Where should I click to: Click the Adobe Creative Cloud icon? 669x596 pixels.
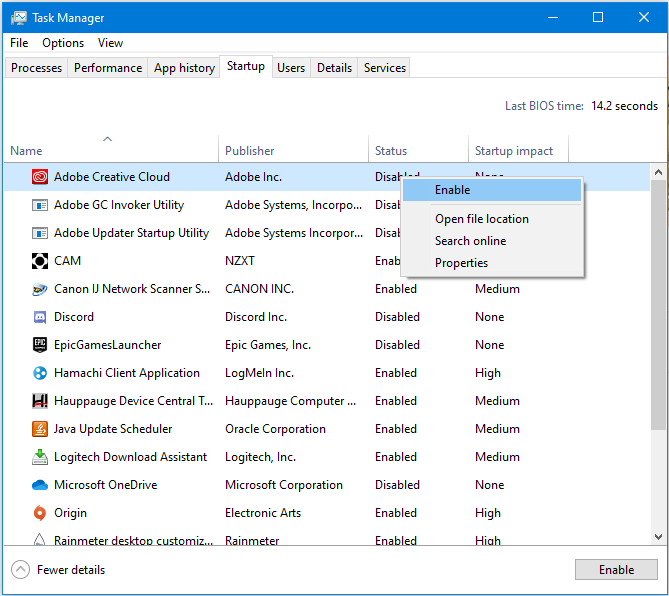coord(40,177)
